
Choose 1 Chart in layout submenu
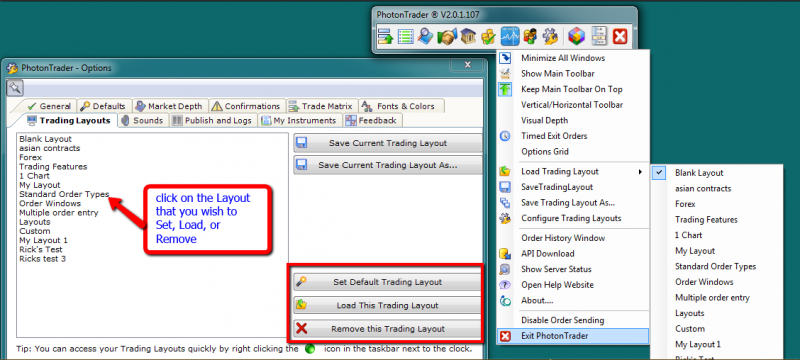[717, 235]
